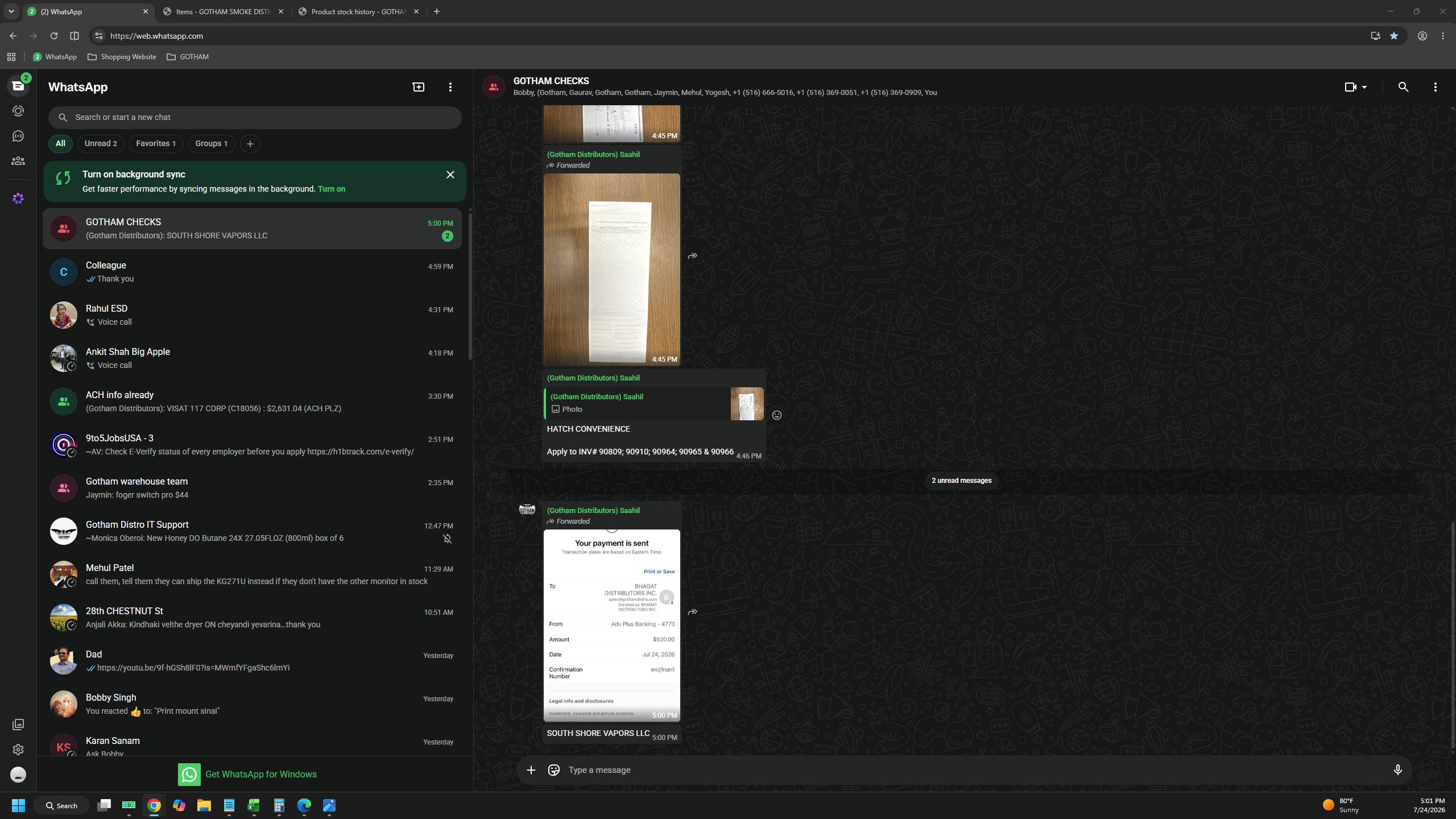Forward the payment screenshot message
Screen dimensions: 1456x819
click(x=692, y=612)
